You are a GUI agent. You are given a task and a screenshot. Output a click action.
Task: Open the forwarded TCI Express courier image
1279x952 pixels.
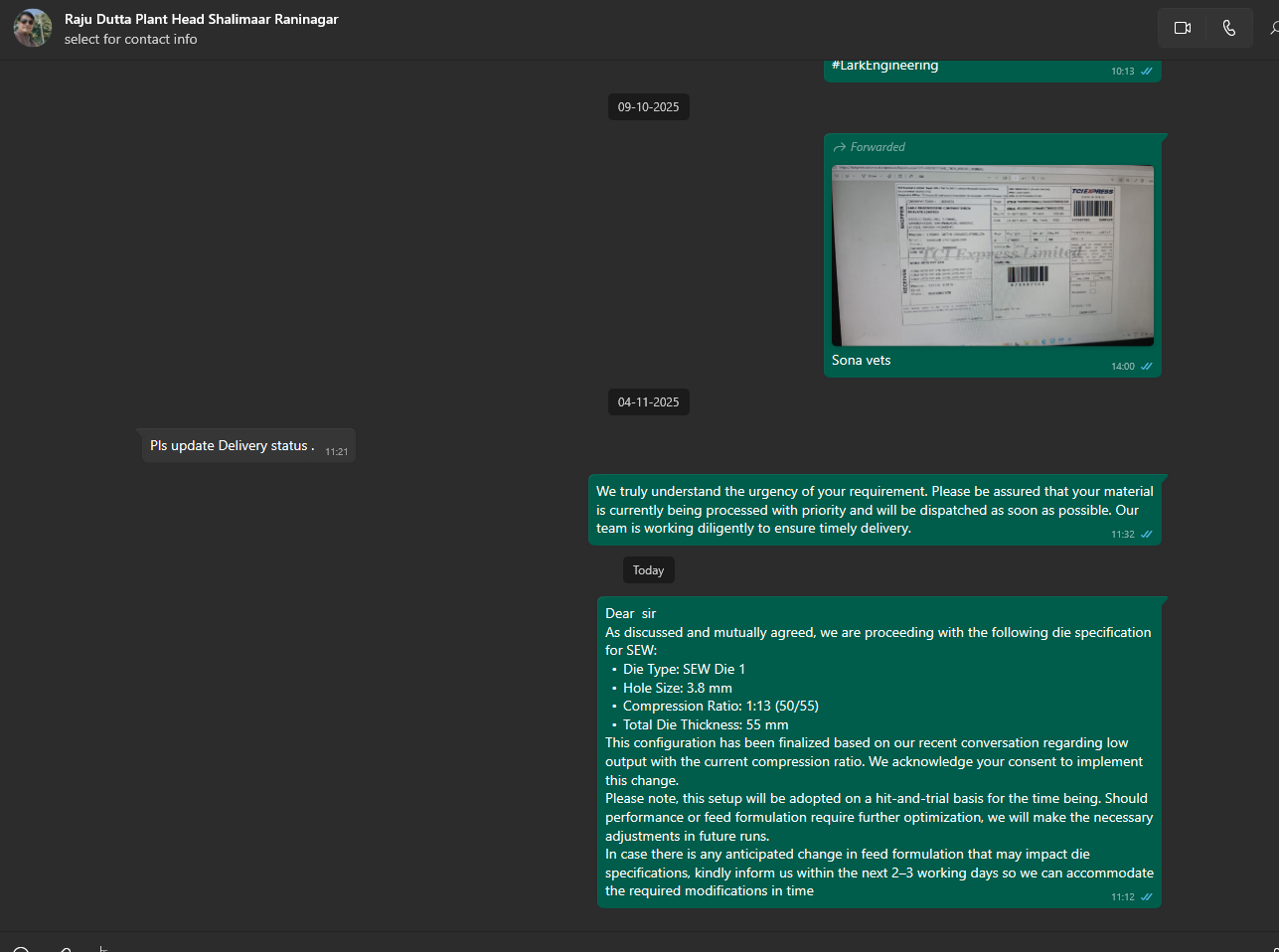coord(992,255)
